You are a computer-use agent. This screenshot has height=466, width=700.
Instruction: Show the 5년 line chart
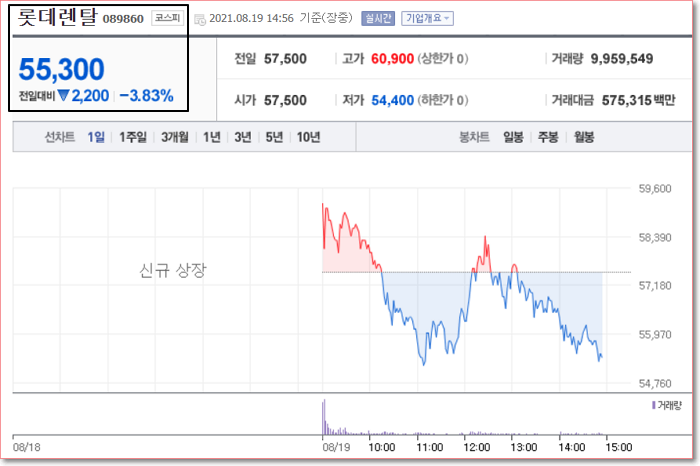click(x=274, y=137)
